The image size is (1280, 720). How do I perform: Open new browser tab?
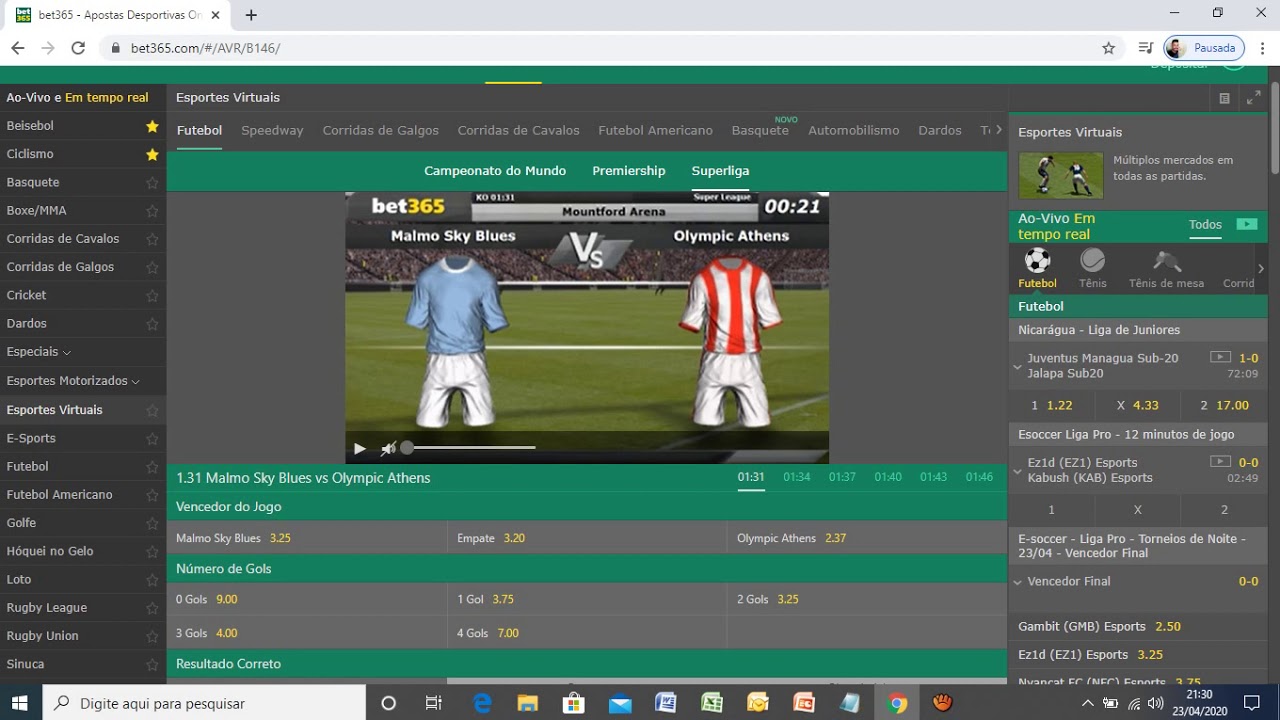(x=251, y=15)
